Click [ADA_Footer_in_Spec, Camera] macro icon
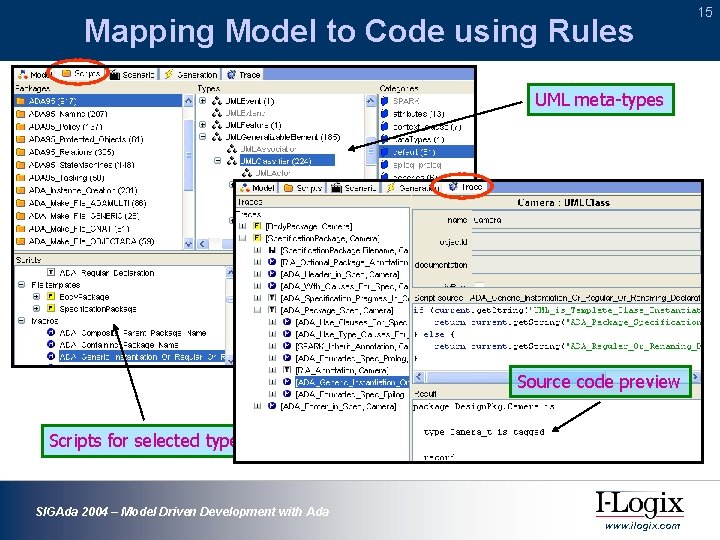 (272, 406)
